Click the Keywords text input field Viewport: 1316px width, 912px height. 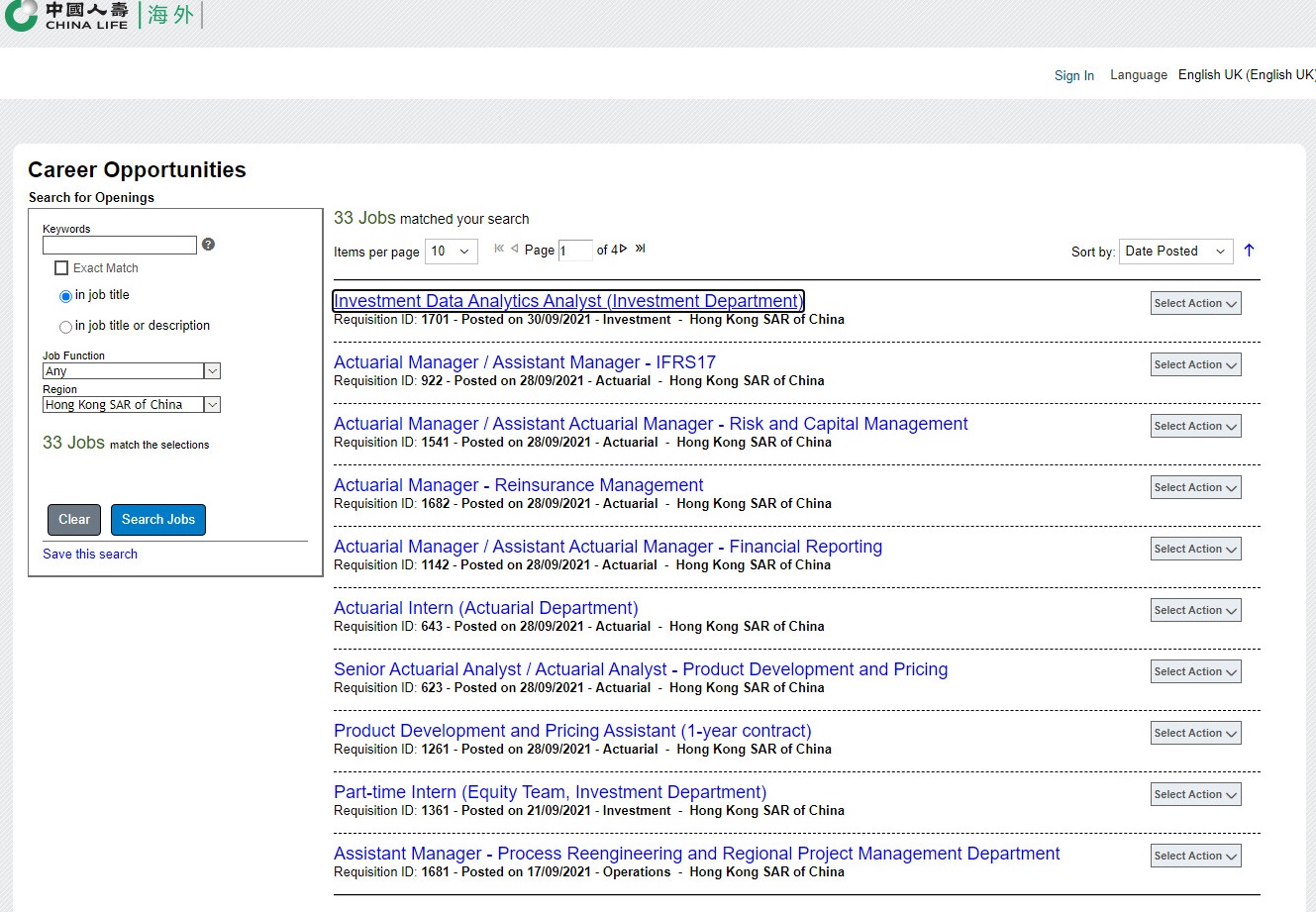point(120,245)
